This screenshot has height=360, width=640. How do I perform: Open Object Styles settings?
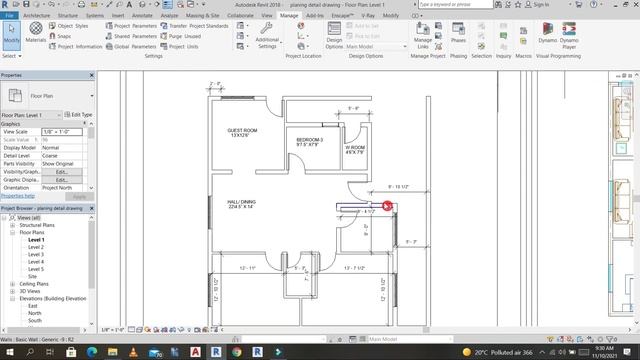click(x=68, y=26)
